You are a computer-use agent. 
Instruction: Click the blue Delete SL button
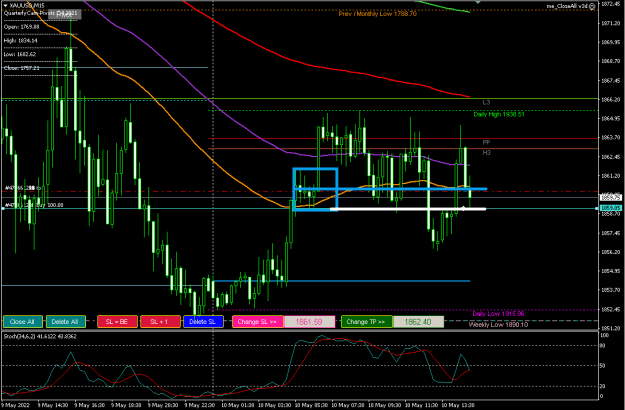[203, 322]
